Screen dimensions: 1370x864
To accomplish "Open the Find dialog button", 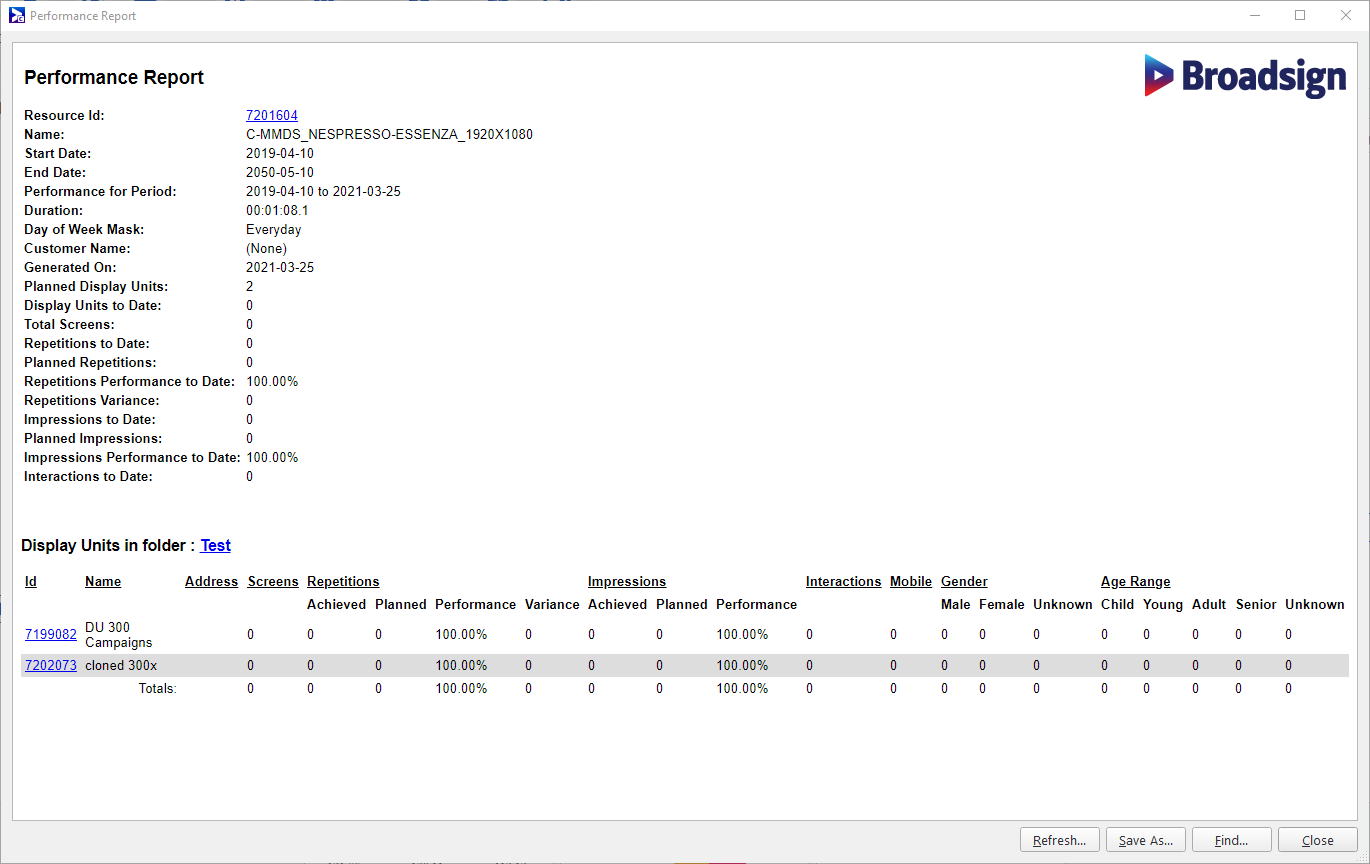I will click(x=1231, y=840).
